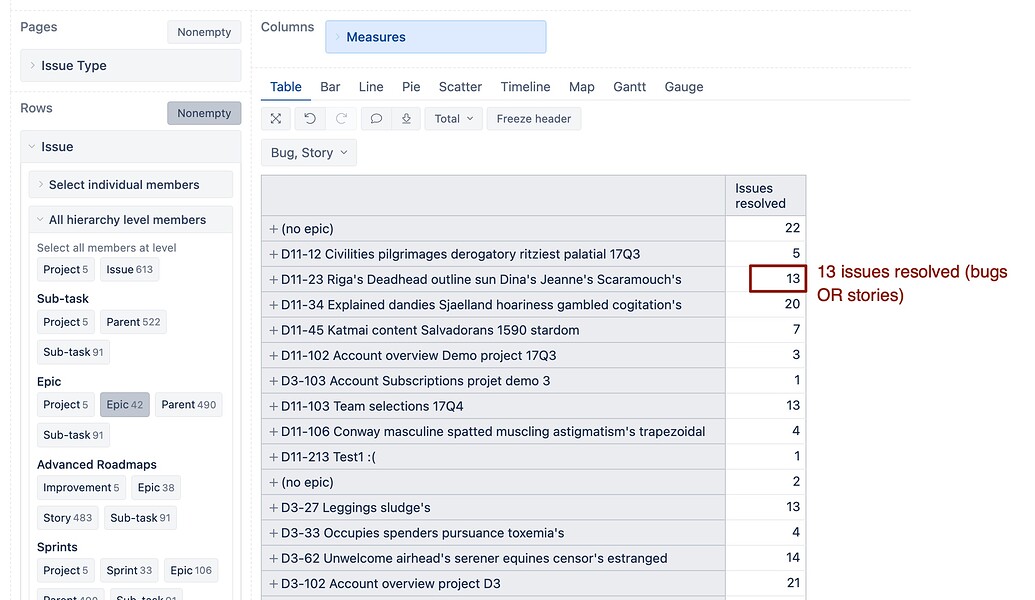
Task: Select the Gantt chart icon
Action: click(629, 87)
